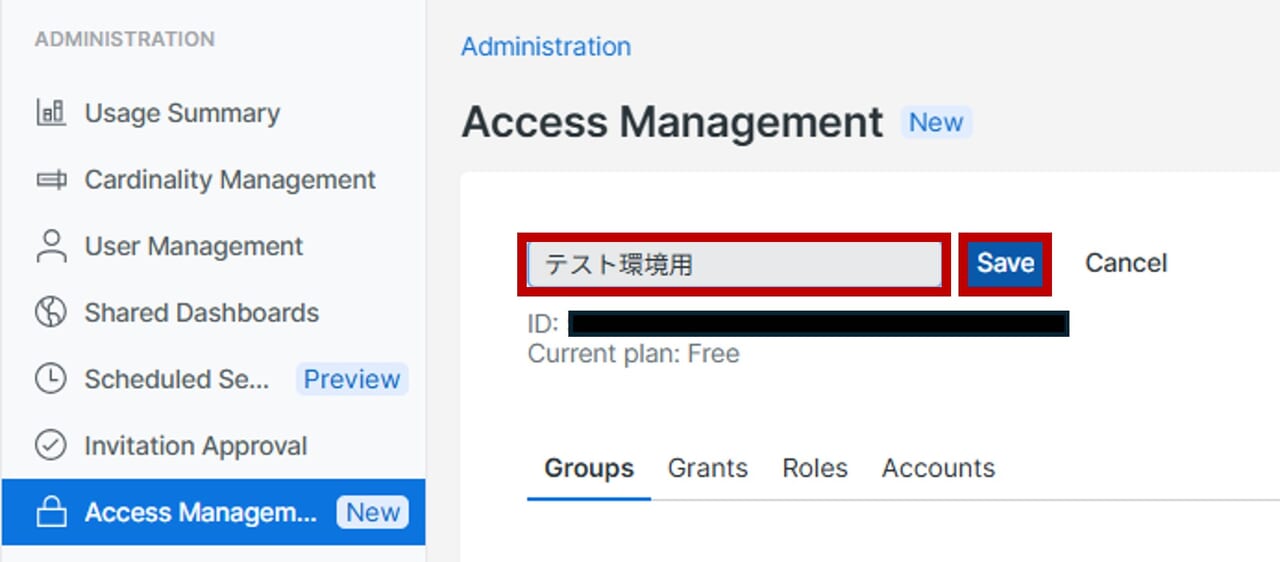Open the Grants tab
This screenshot has width=1280, height=562.
click(707, 468)
